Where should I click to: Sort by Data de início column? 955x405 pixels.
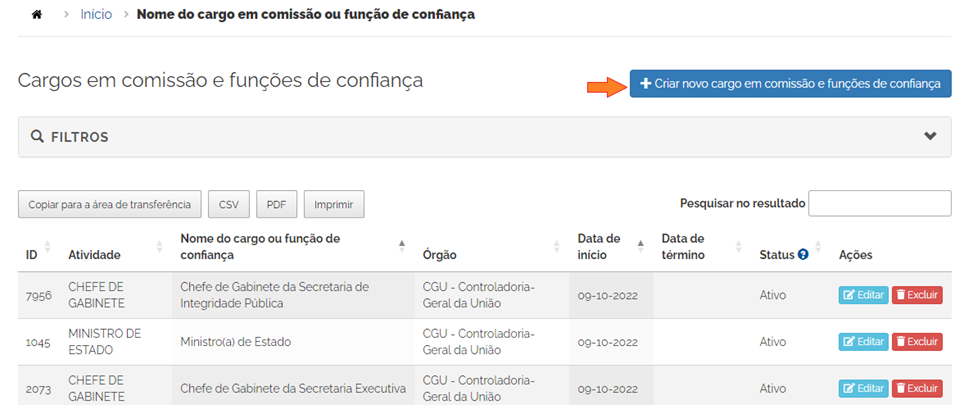(599, 247)
